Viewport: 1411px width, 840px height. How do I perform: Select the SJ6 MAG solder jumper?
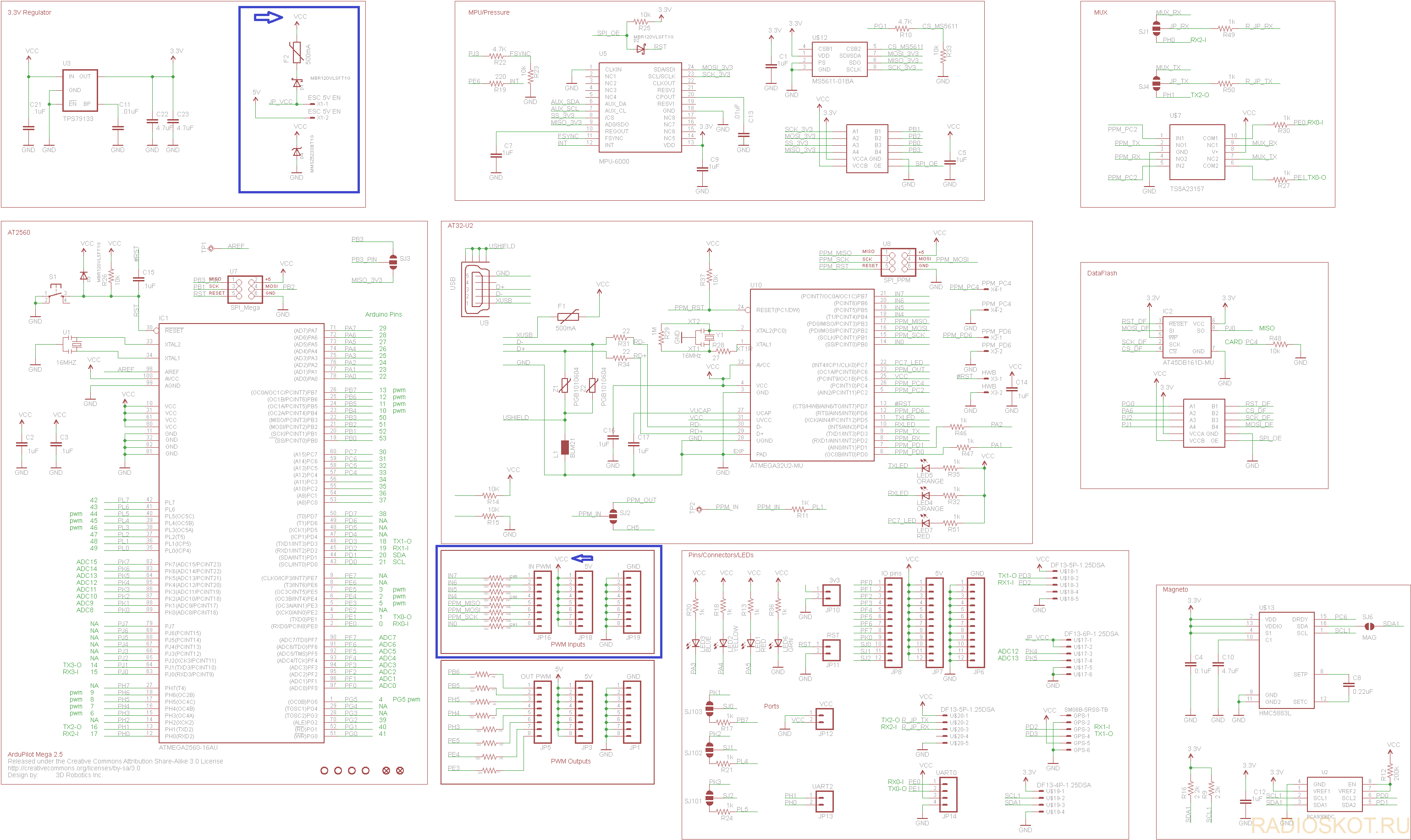(1369, 626)
